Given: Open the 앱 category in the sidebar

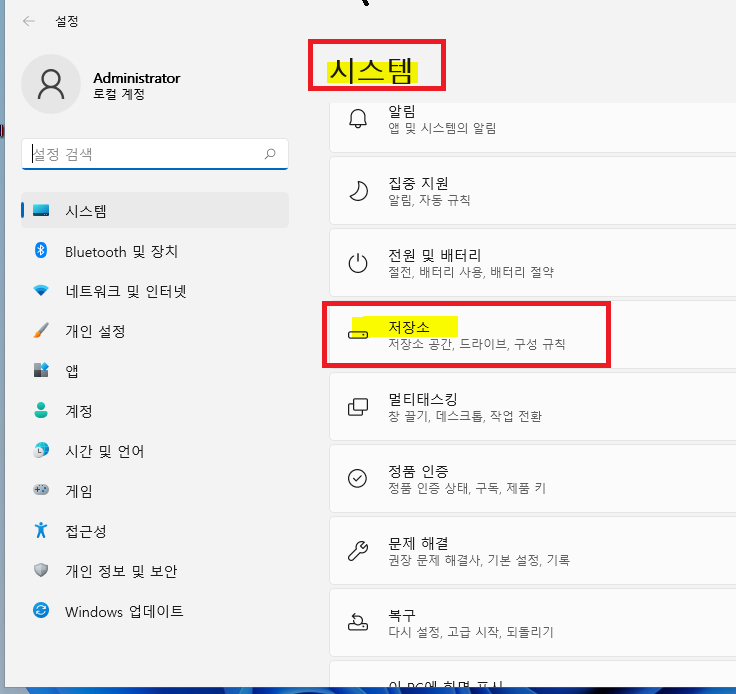Looking at the screenshot, I should tap(154, 371).
